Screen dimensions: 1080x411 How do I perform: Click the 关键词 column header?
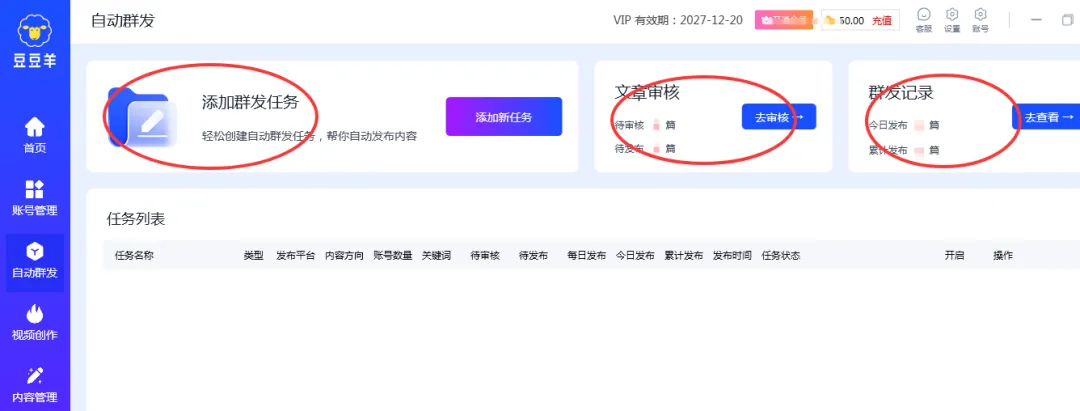click(x=436, y=255)
